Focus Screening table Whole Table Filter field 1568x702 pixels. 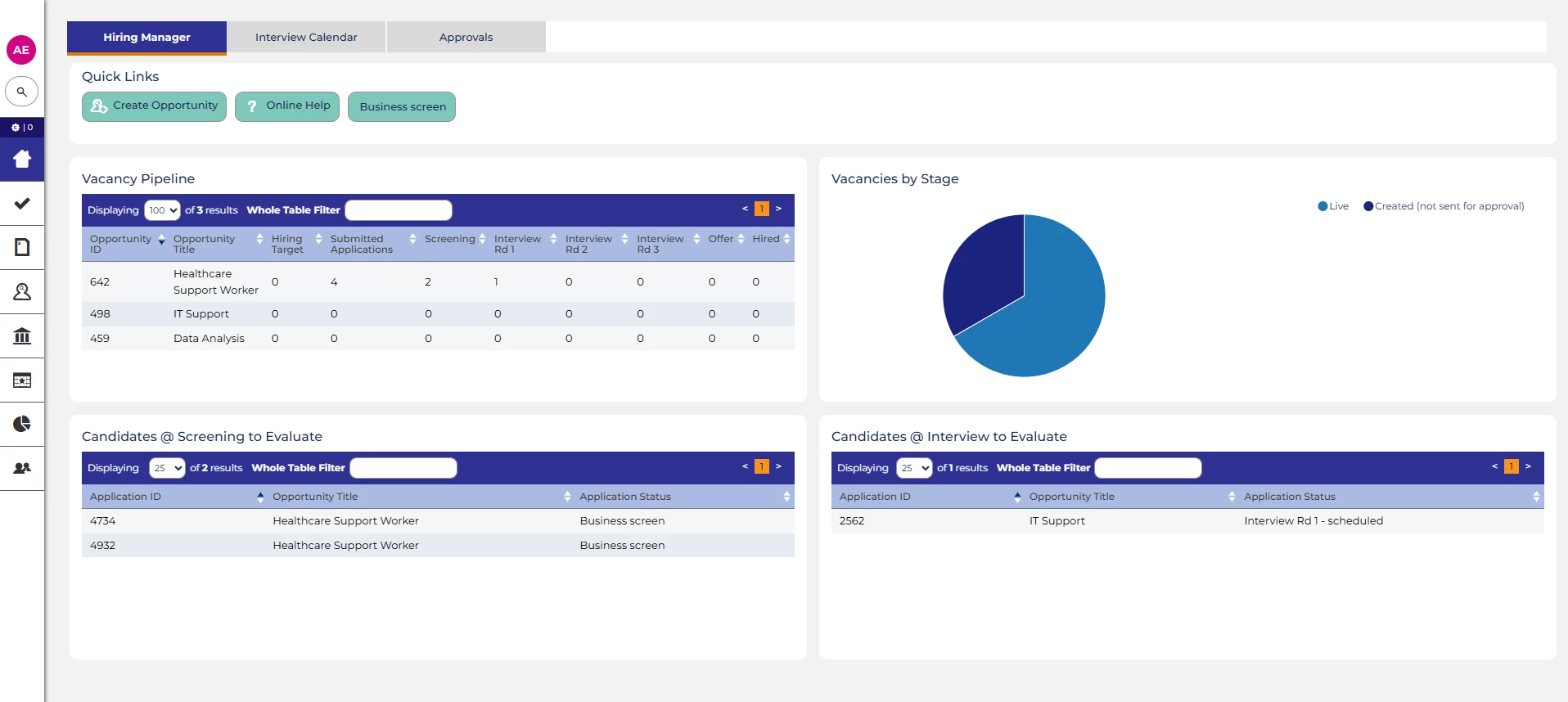[x=403, y=468]
